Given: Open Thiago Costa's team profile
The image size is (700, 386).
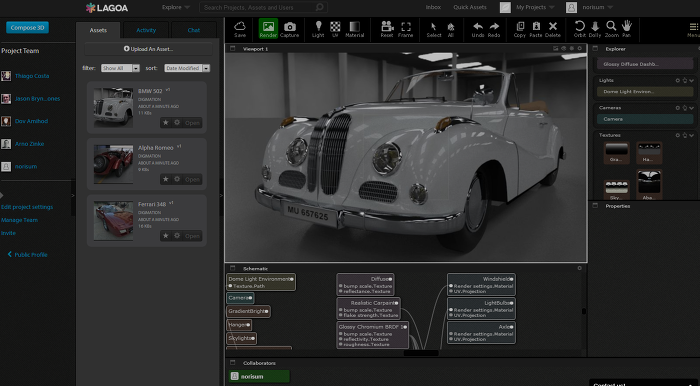Looking at the screenshot, I should (32, 76).
